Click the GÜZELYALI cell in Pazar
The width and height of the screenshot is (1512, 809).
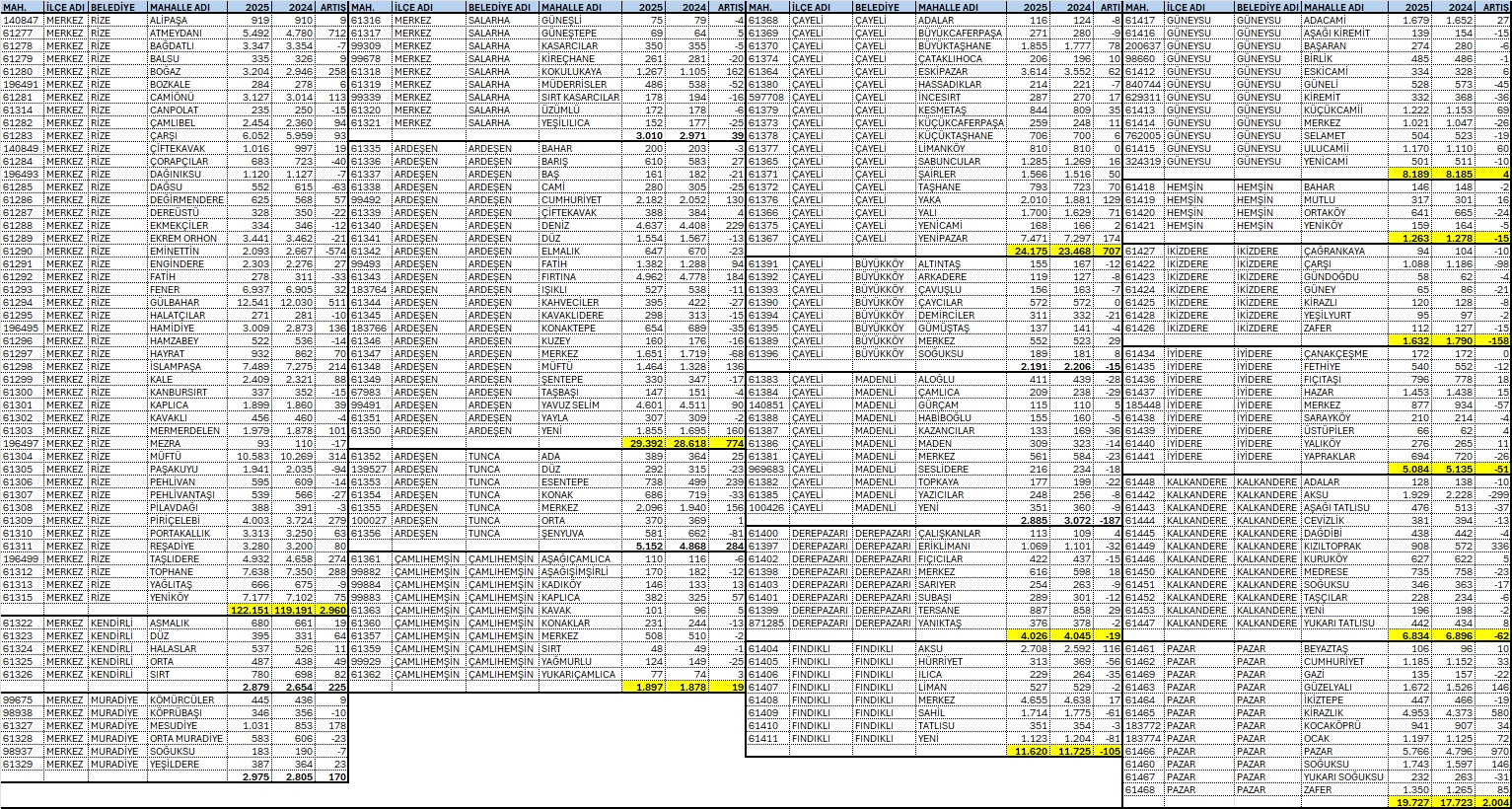click(x=1331, y=687)
